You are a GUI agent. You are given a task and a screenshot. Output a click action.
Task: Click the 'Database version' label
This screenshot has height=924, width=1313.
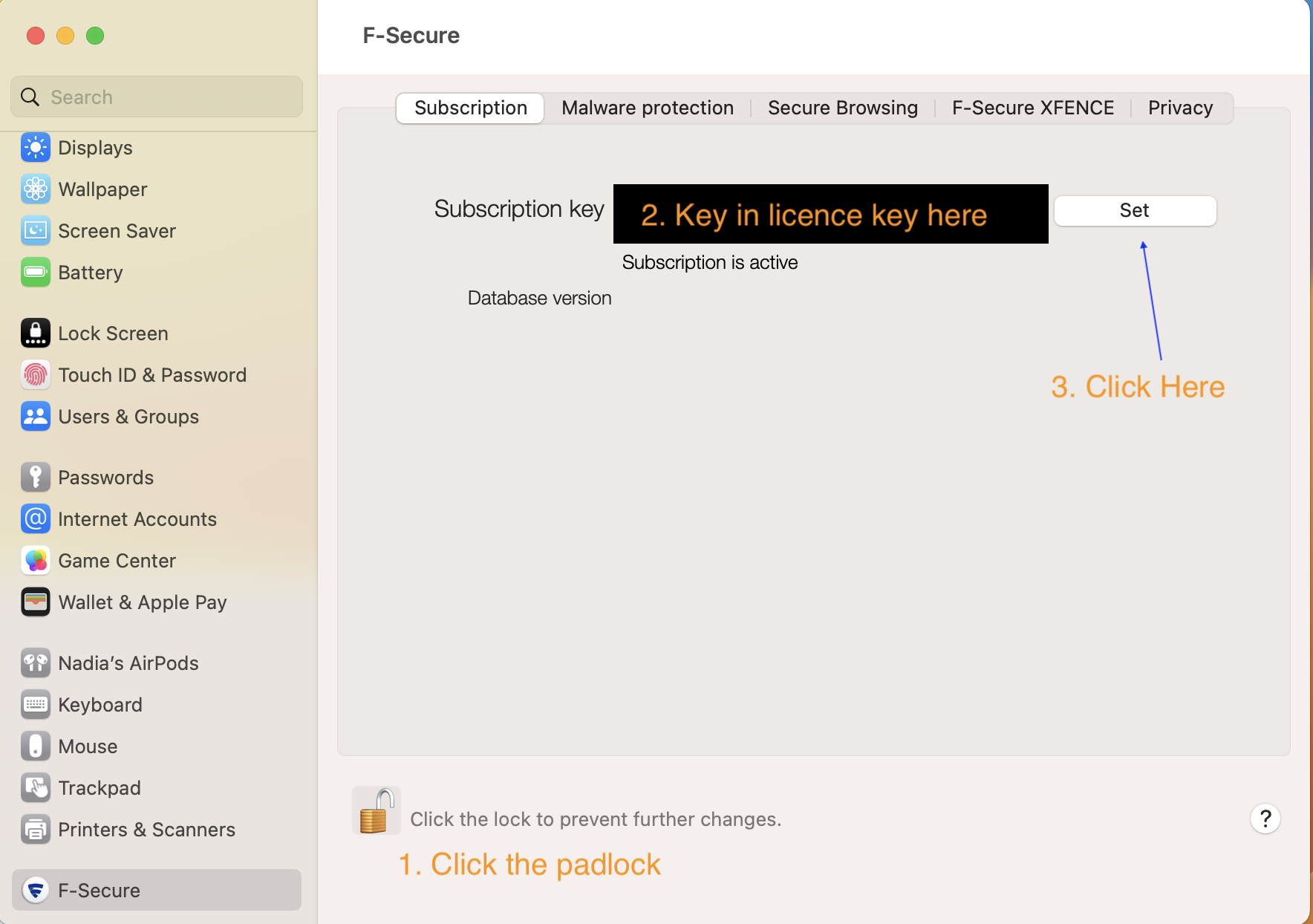[540, 299]
